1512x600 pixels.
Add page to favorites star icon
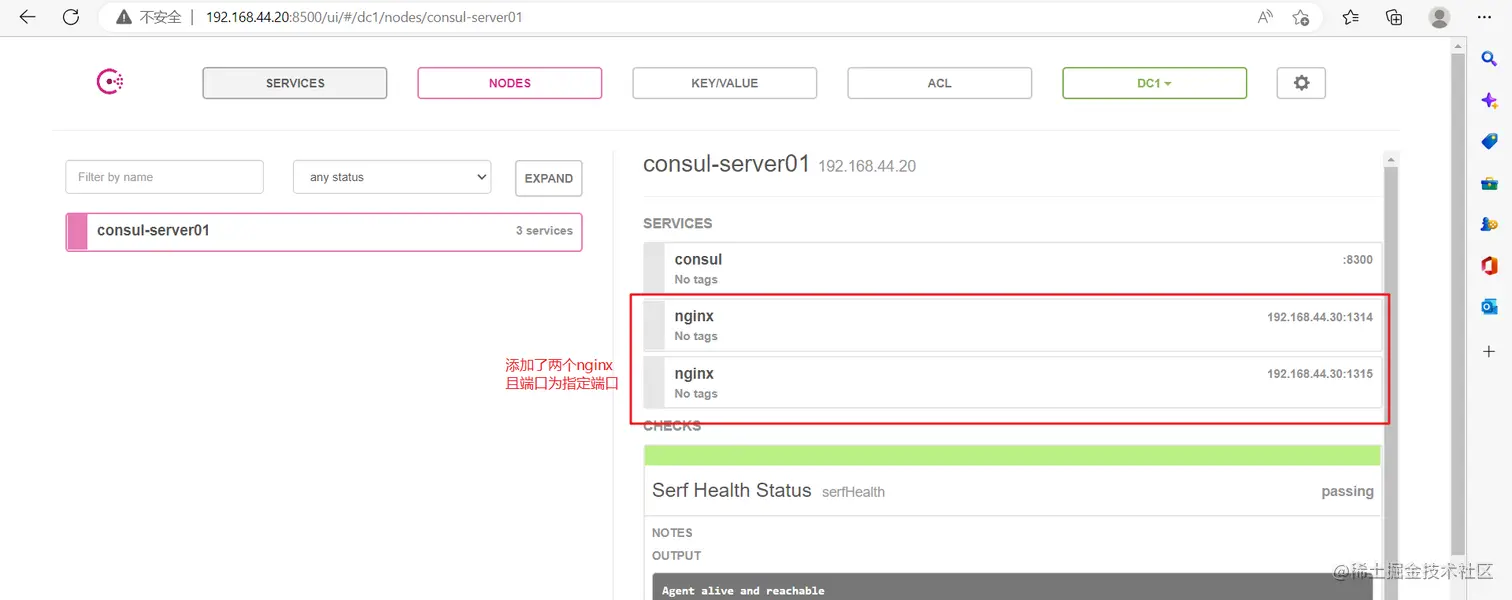coord(1300,17)
